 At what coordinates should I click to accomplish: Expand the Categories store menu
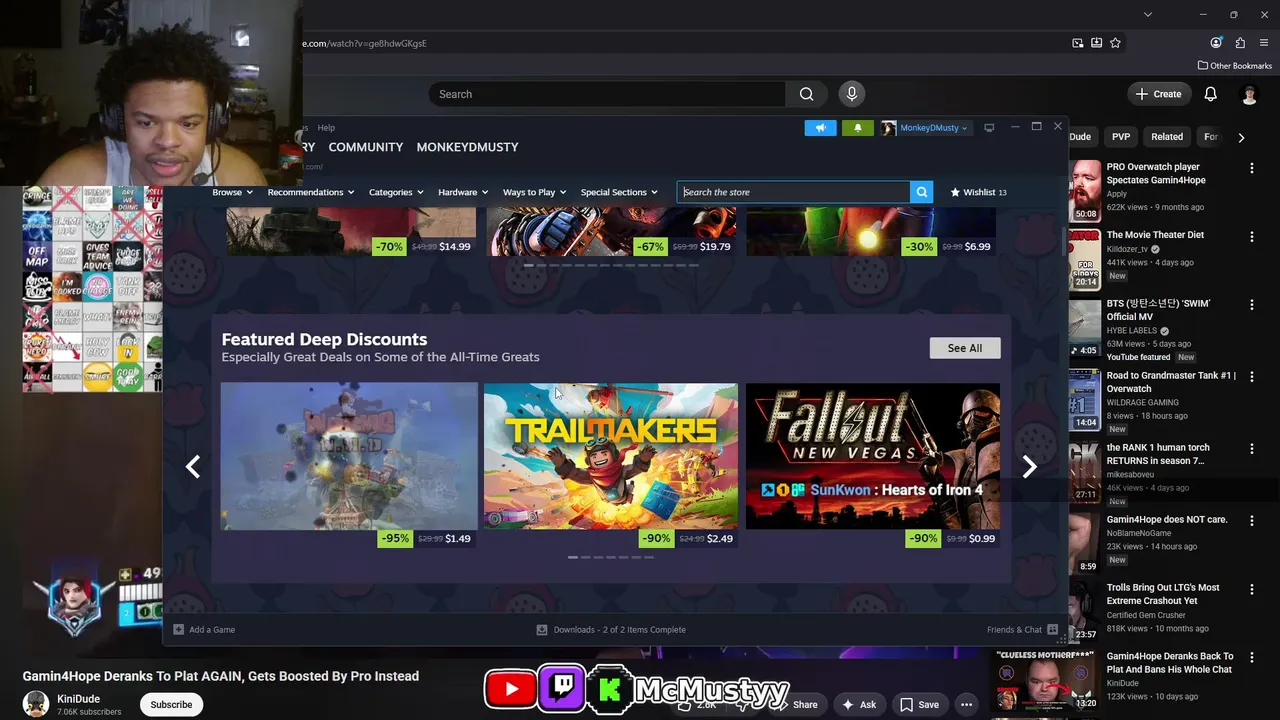coord(396,192)
